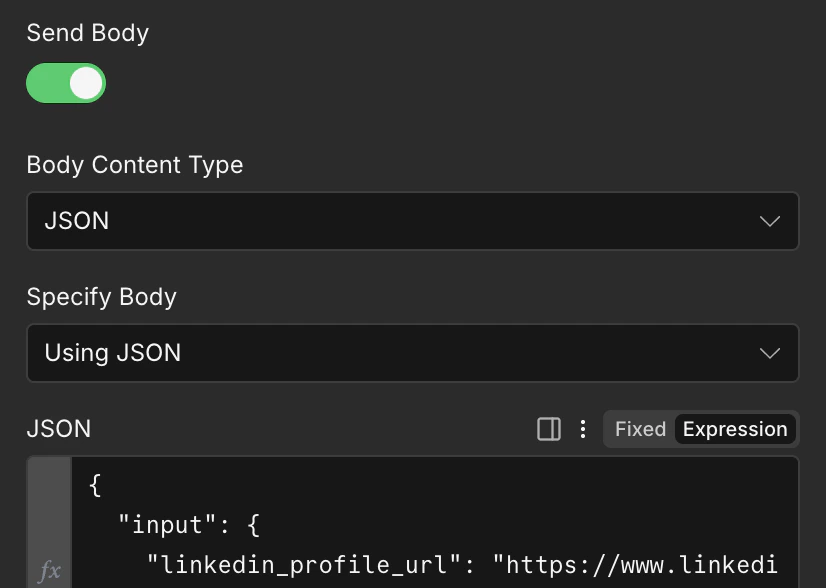This screenshot has width=826, height=588.
Task: Expand the Specify Body dropdown
Action: point(413,353)
